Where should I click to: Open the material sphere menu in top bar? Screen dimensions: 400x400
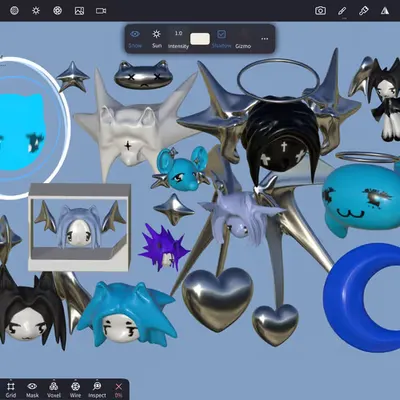[14, 11]
